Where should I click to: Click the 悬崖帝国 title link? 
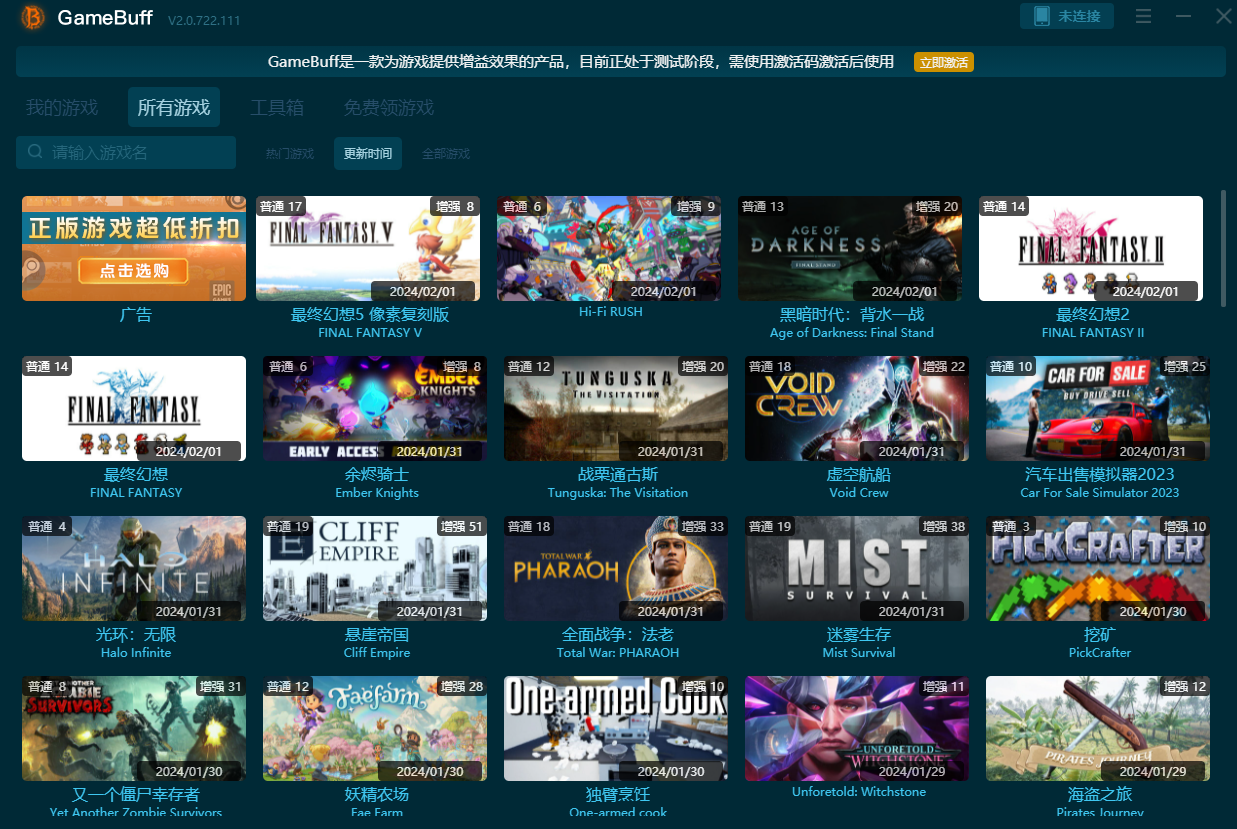point(377,634)
